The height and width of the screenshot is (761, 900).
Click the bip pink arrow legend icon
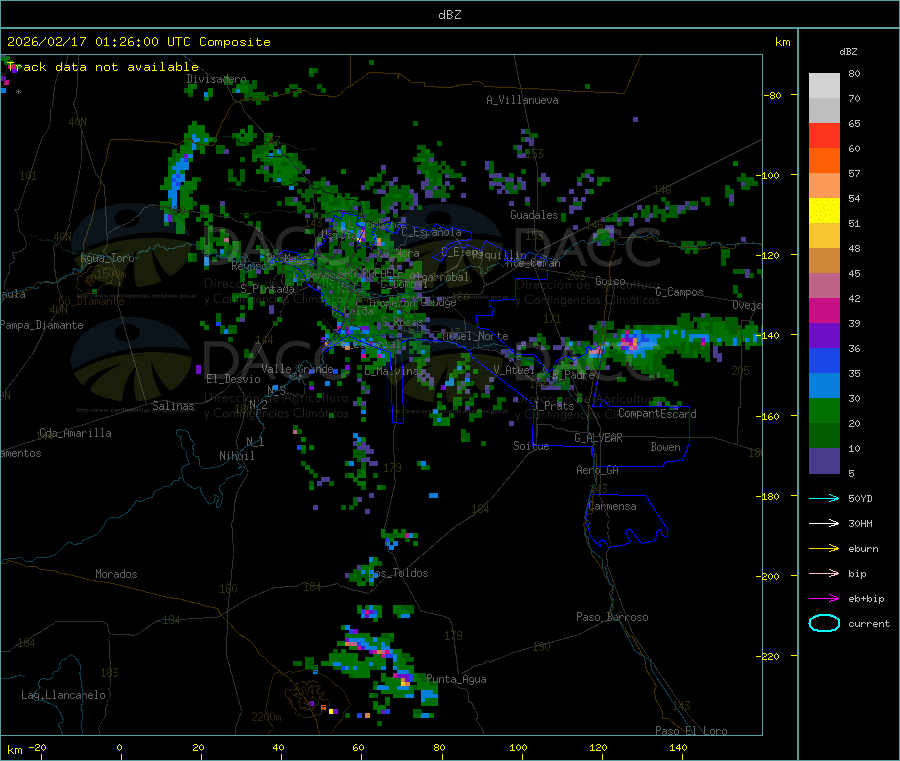tap(824, 573)
